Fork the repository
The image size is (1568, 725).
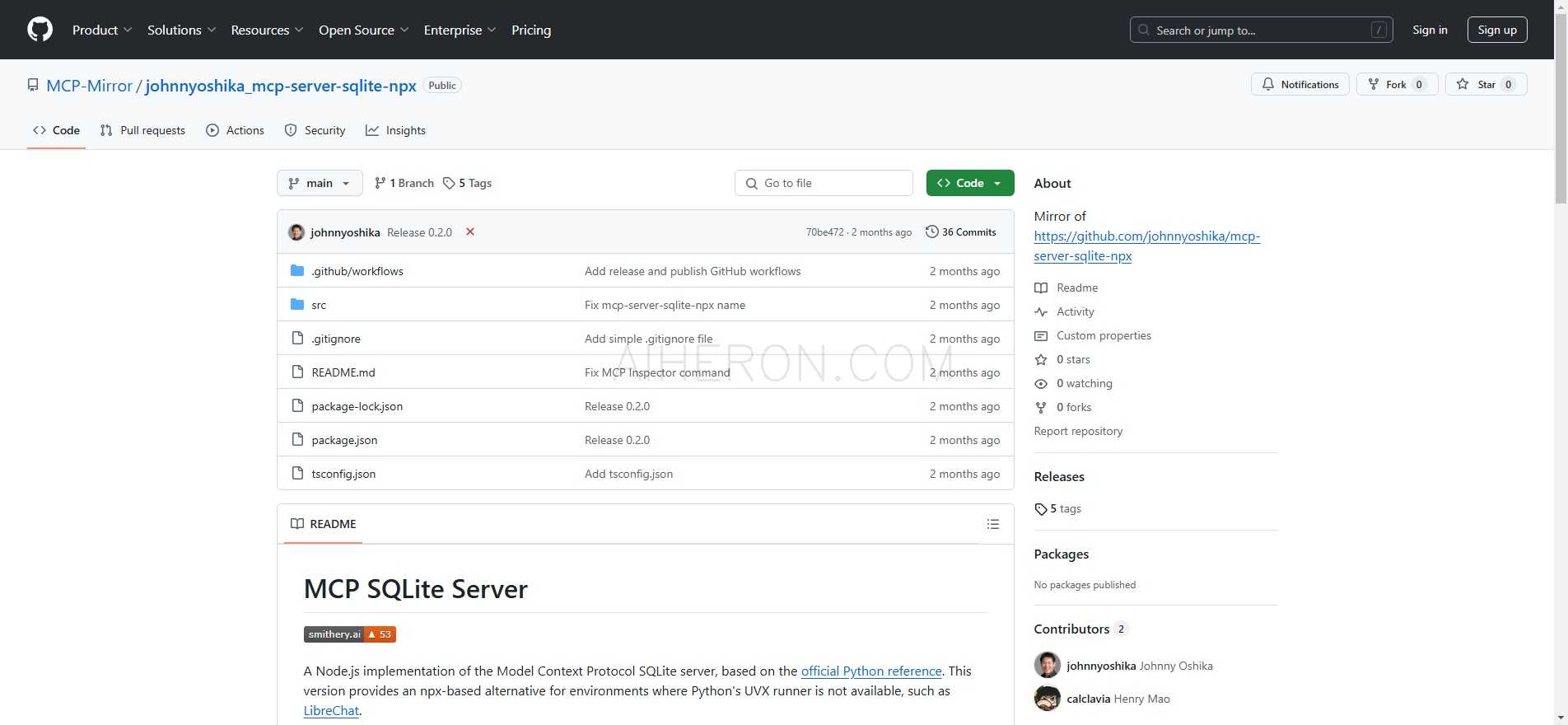[x=1397, y=84]
